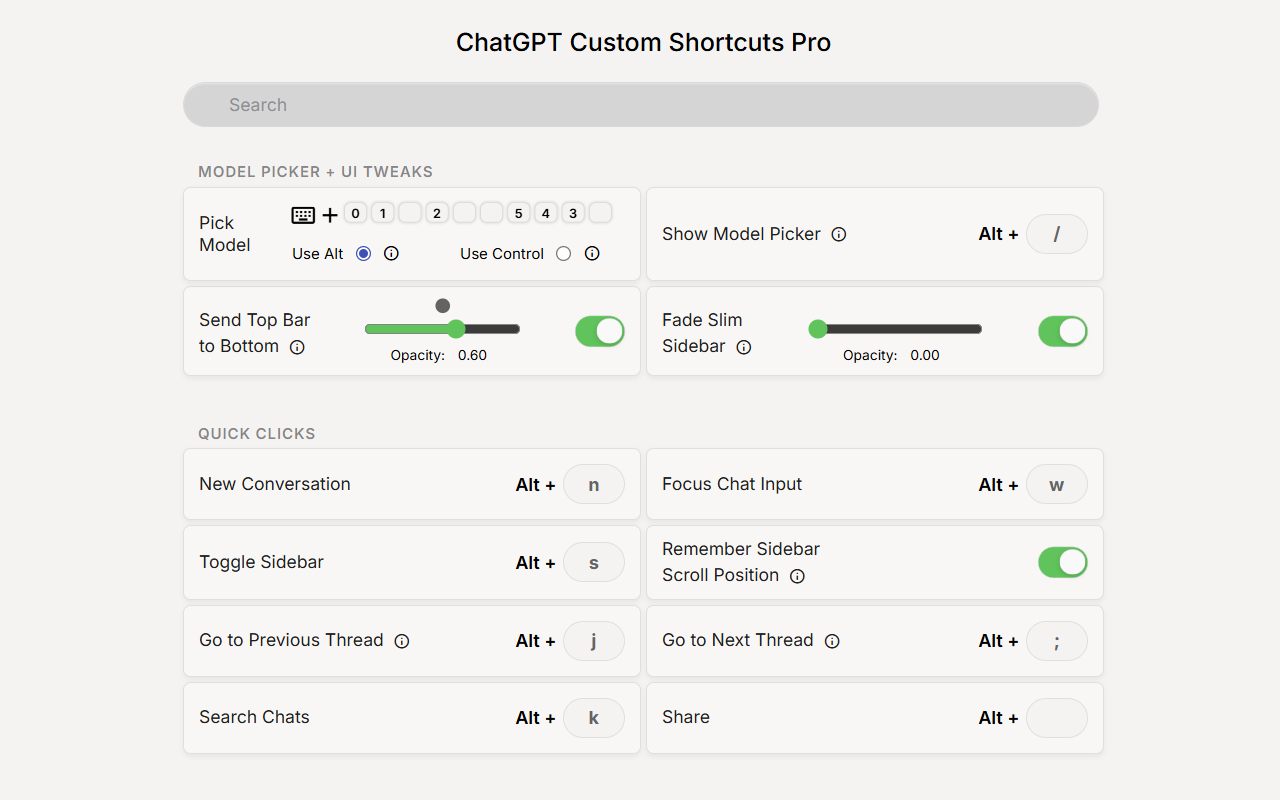Click Pick Model key box 0
Viewport: 1280px width, 800px height.
[x=356, y=213]
